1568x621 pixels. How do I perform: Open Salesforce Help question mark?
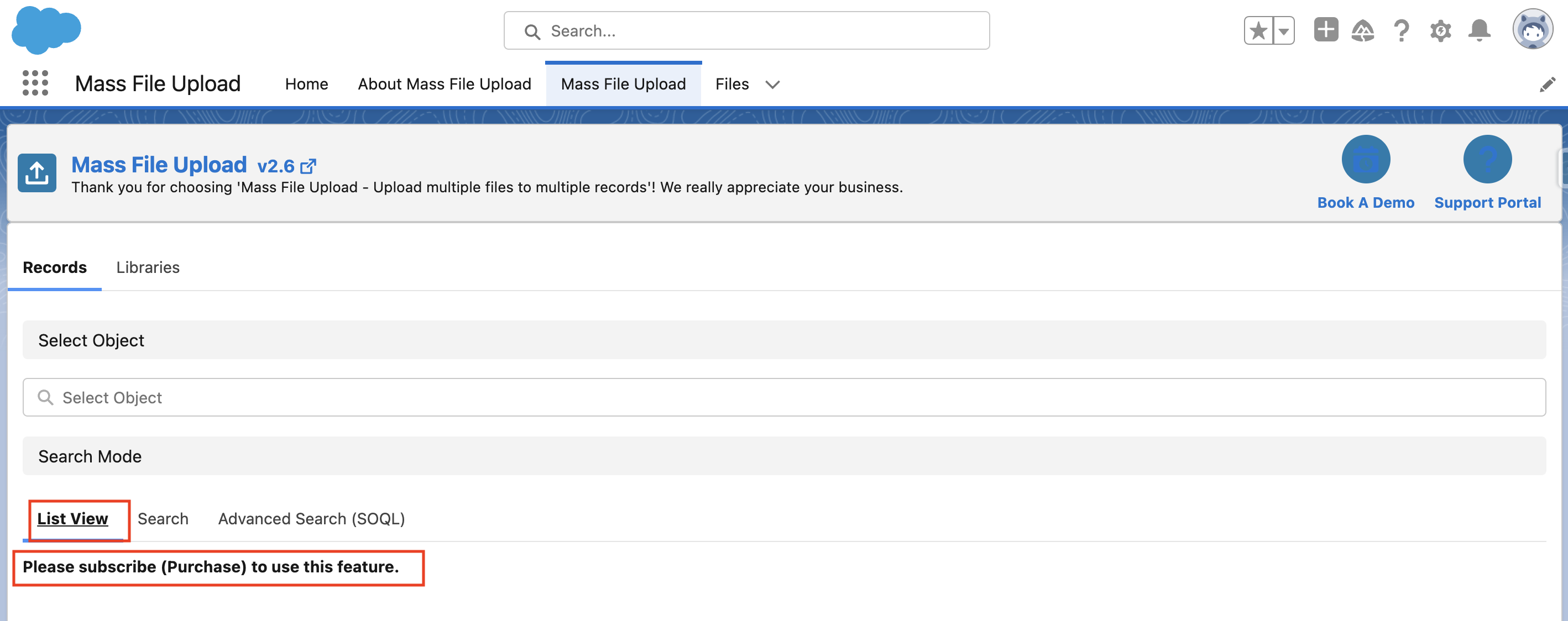pyautogui.click(x=1401, y=30)
